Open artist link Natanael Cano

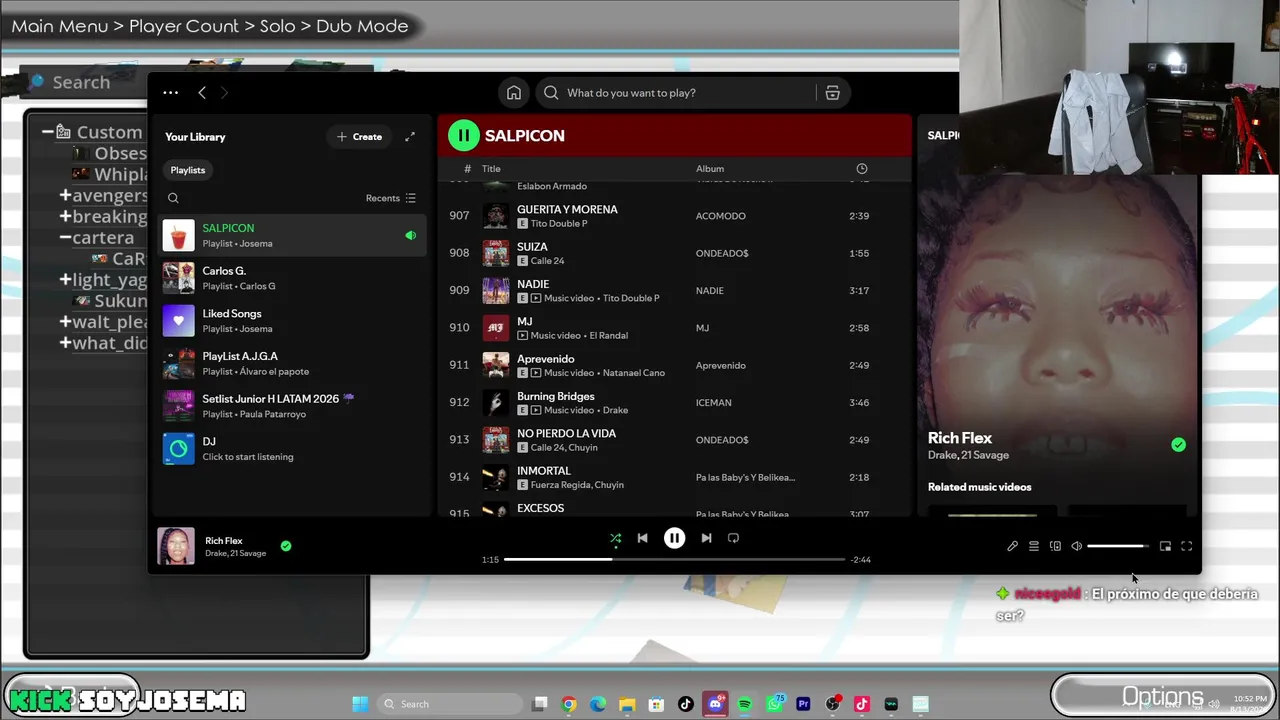(633, 373)
